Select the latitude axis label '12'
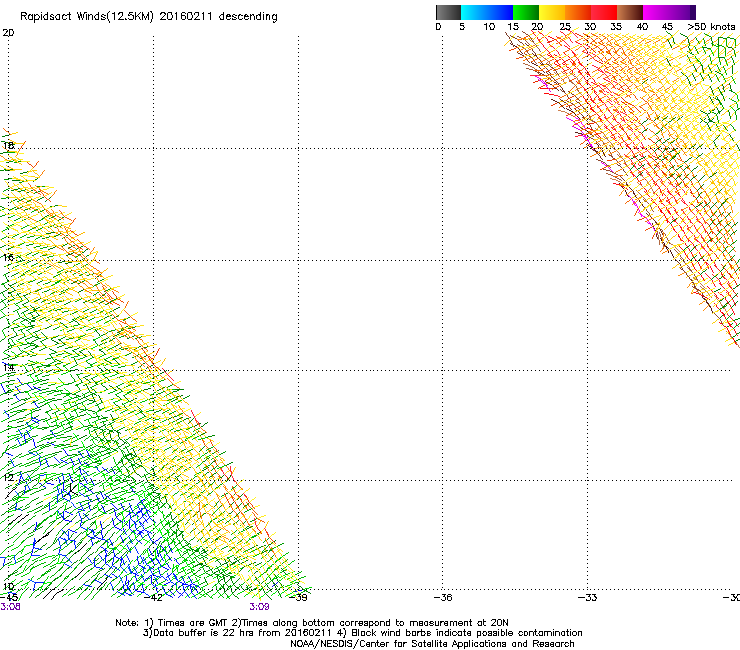Viewport: 740px width, 650px height. tap(8, 478)
